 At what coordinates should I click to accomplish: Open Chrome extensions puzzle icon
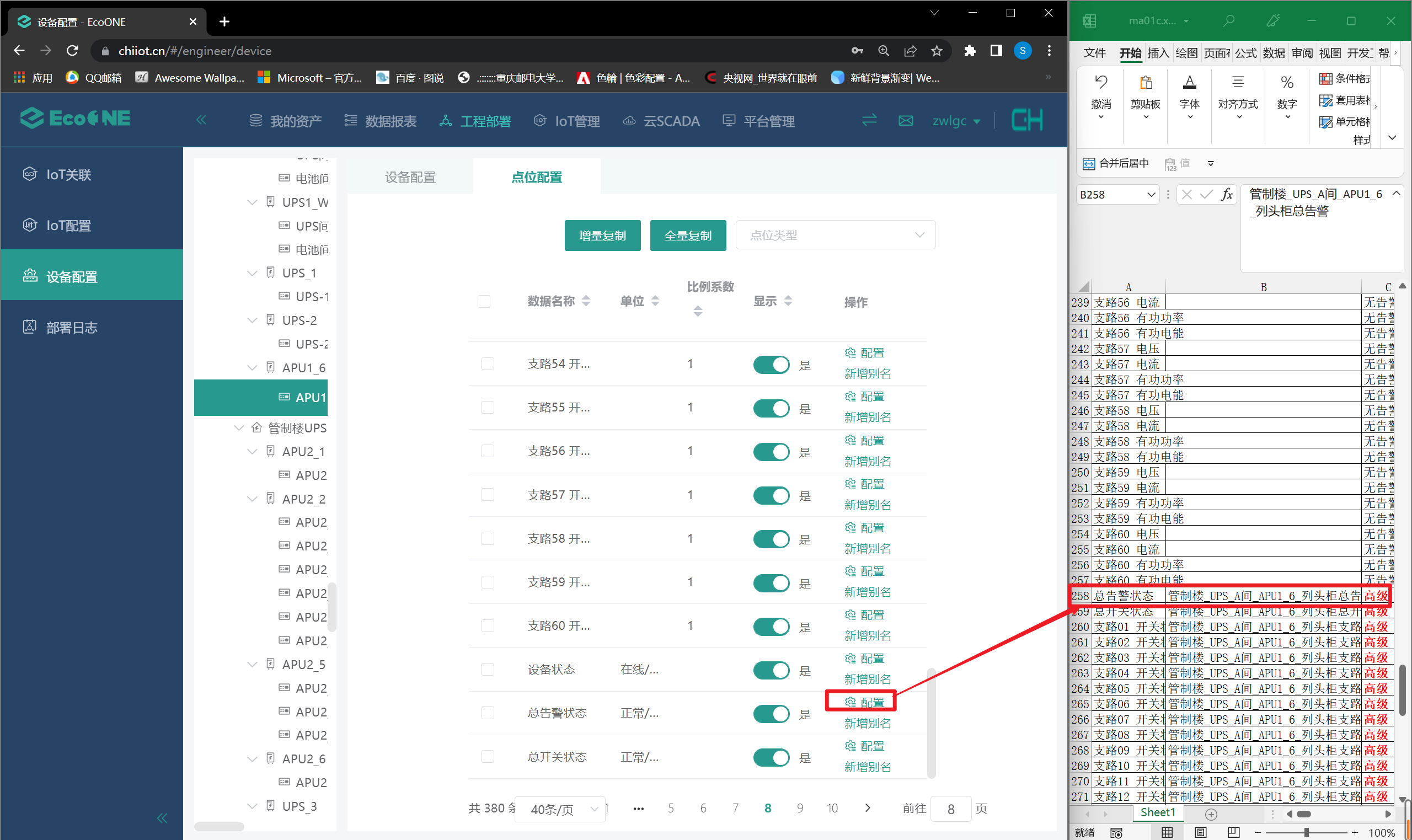[970, 51]
